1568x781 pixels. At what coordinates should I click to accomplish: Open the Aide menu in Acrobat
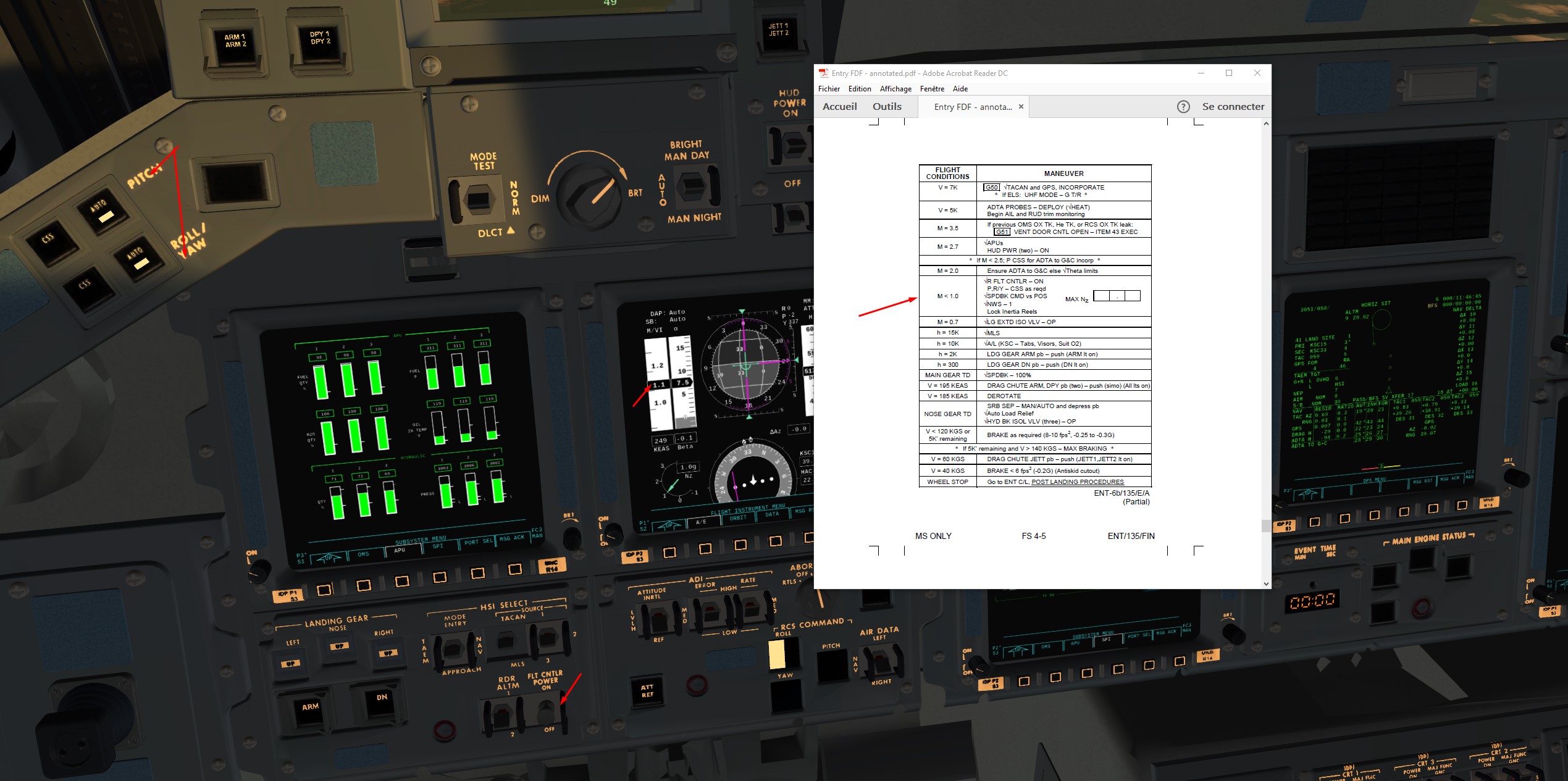point(960,89)
